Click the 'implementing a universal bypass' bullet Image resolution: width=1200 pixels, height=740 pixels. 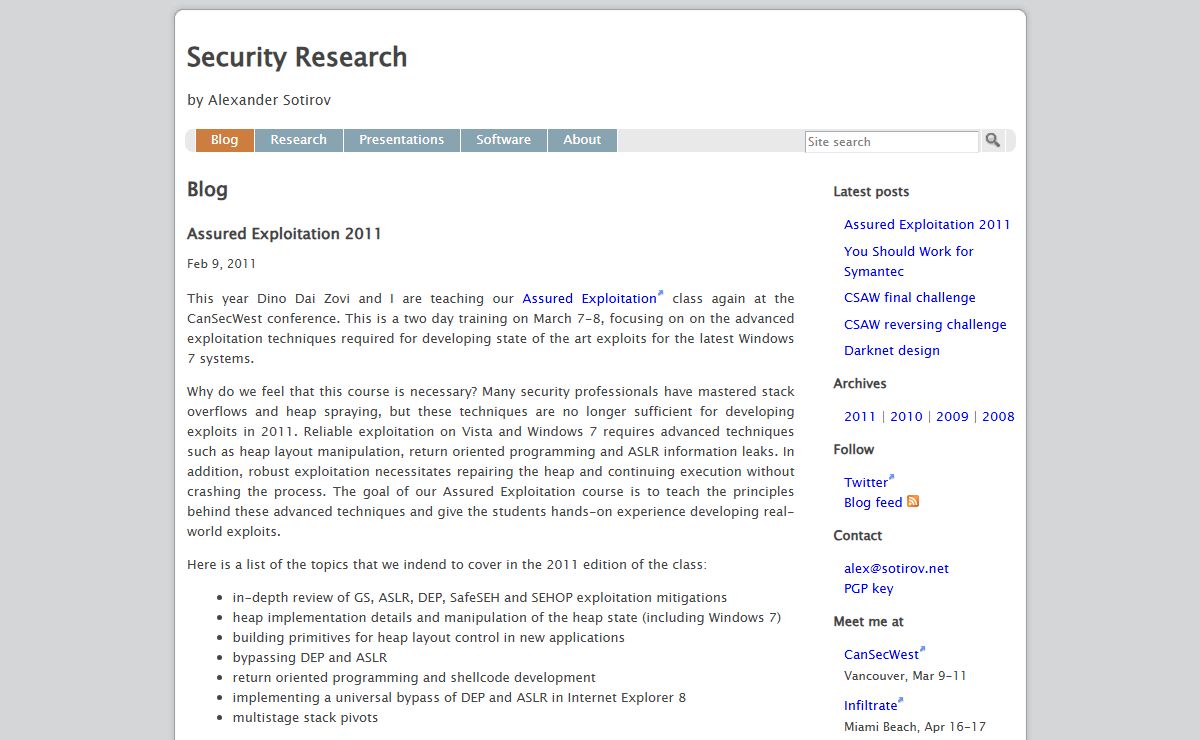pos(459,698)
